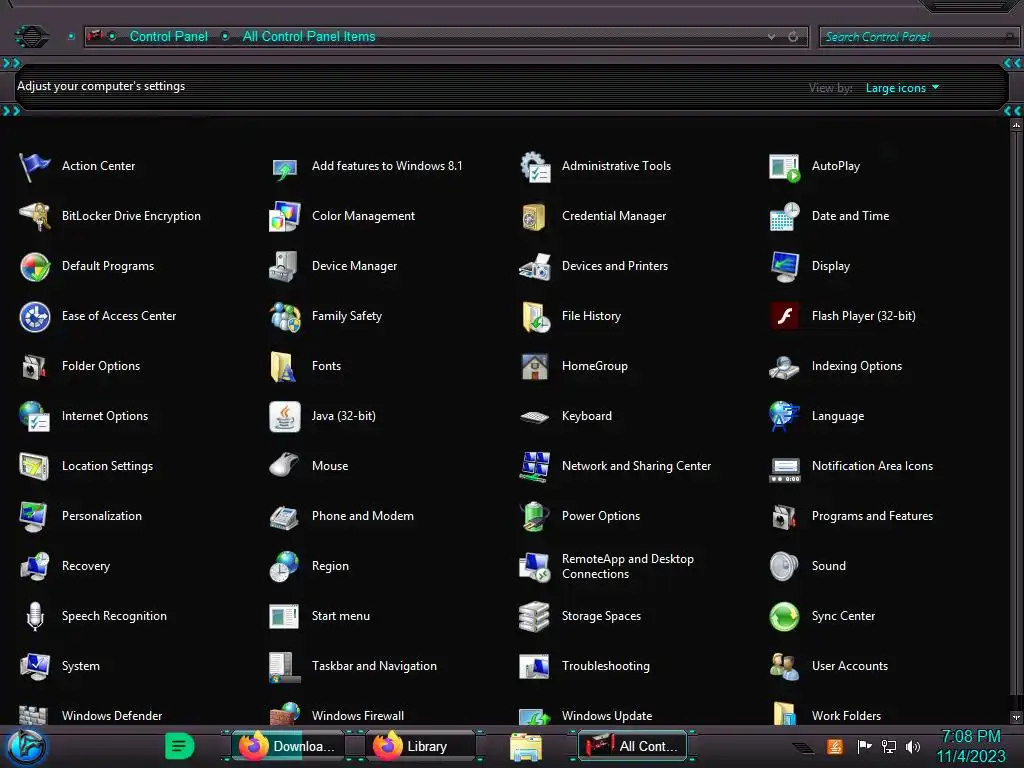This screenshot has height=768, width=1024.
Task: Click the scrollbar up arrow
Action: pyautogui.click(x=1016, y=125)
